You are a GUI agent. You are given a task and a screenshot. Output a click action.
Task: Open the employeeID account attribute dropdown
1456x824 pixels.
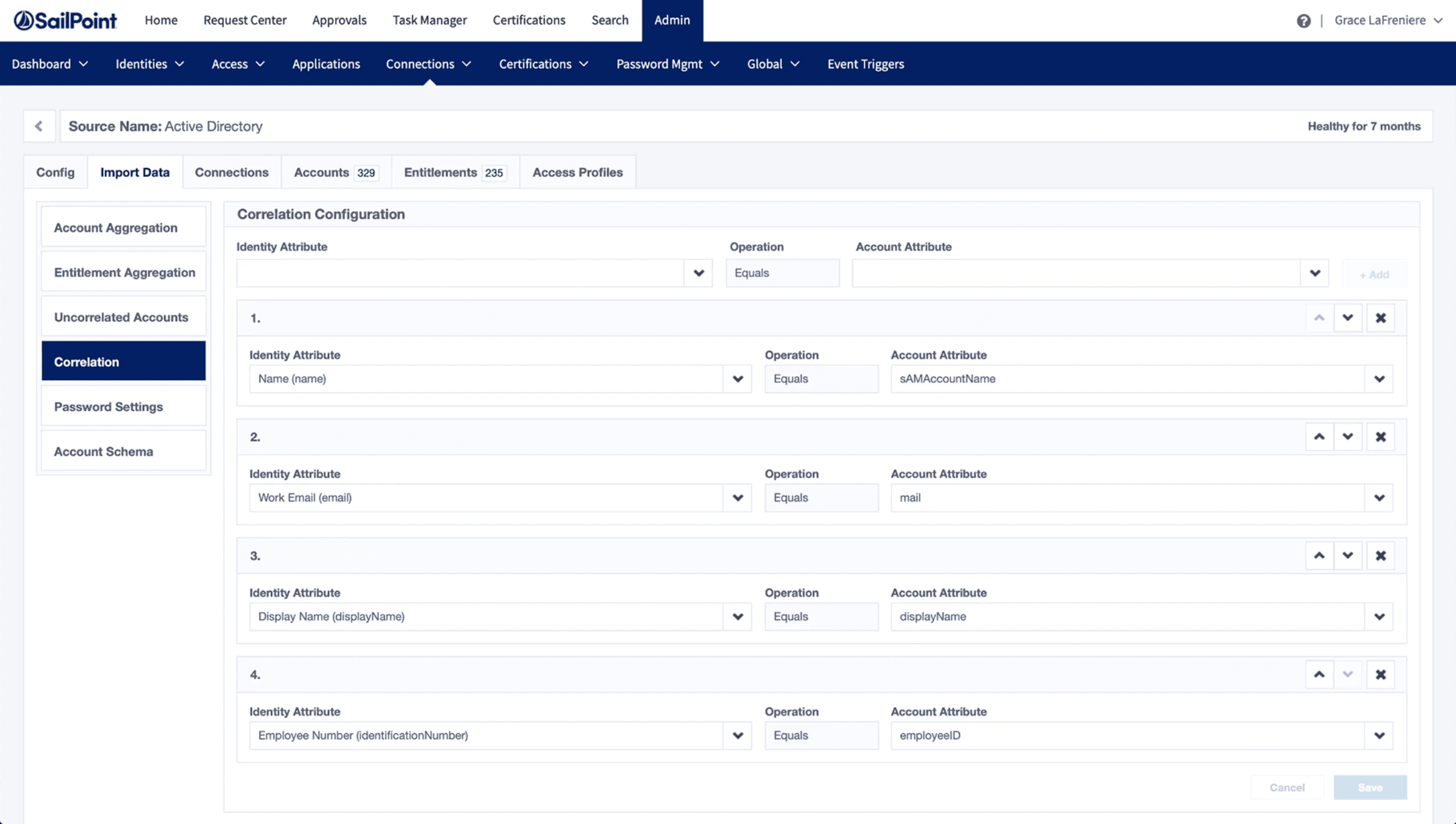point(1379,736)
